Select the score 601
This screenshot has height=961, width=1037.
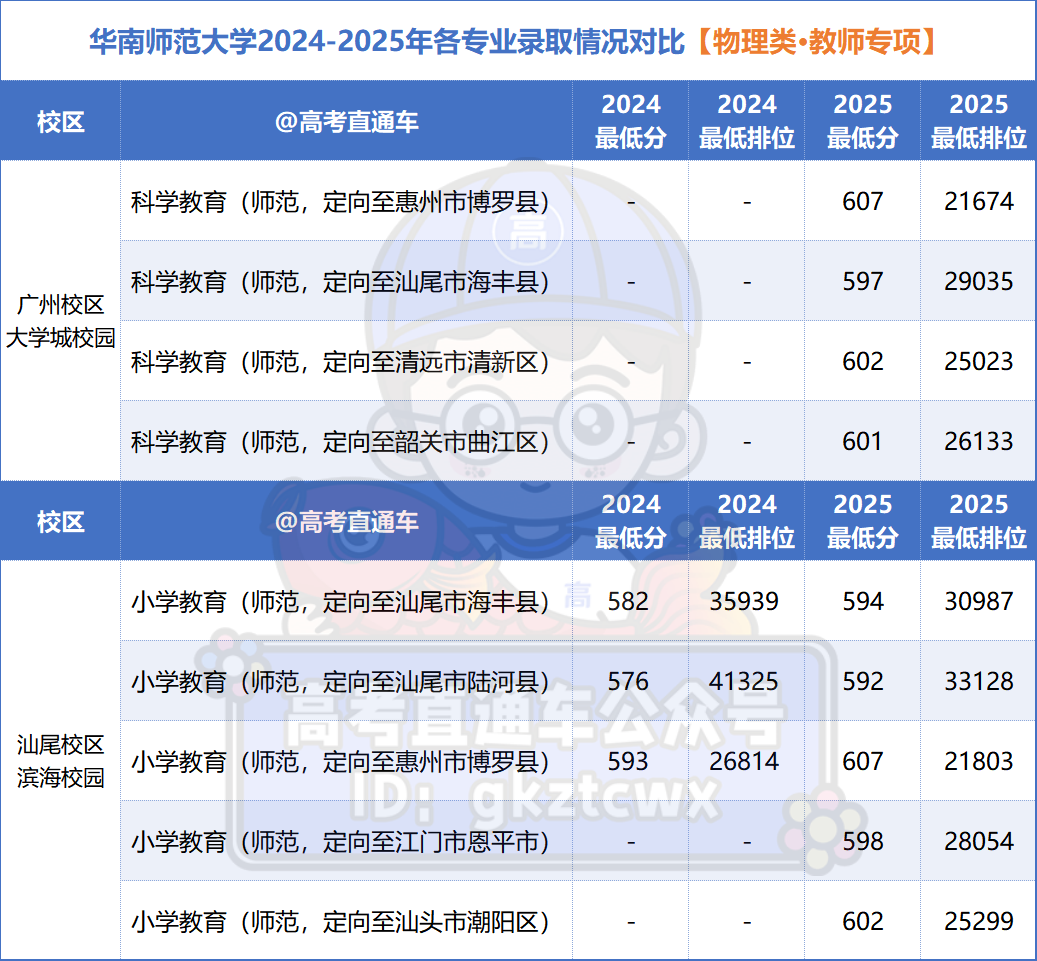862,441
